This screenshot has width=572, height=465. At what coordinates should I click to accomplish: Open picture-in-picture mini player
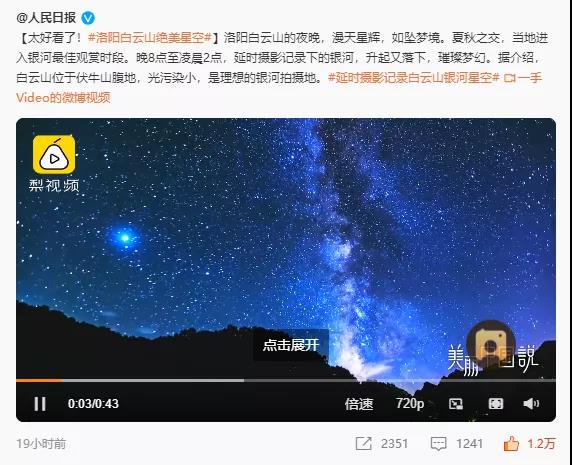coord(456,404)
